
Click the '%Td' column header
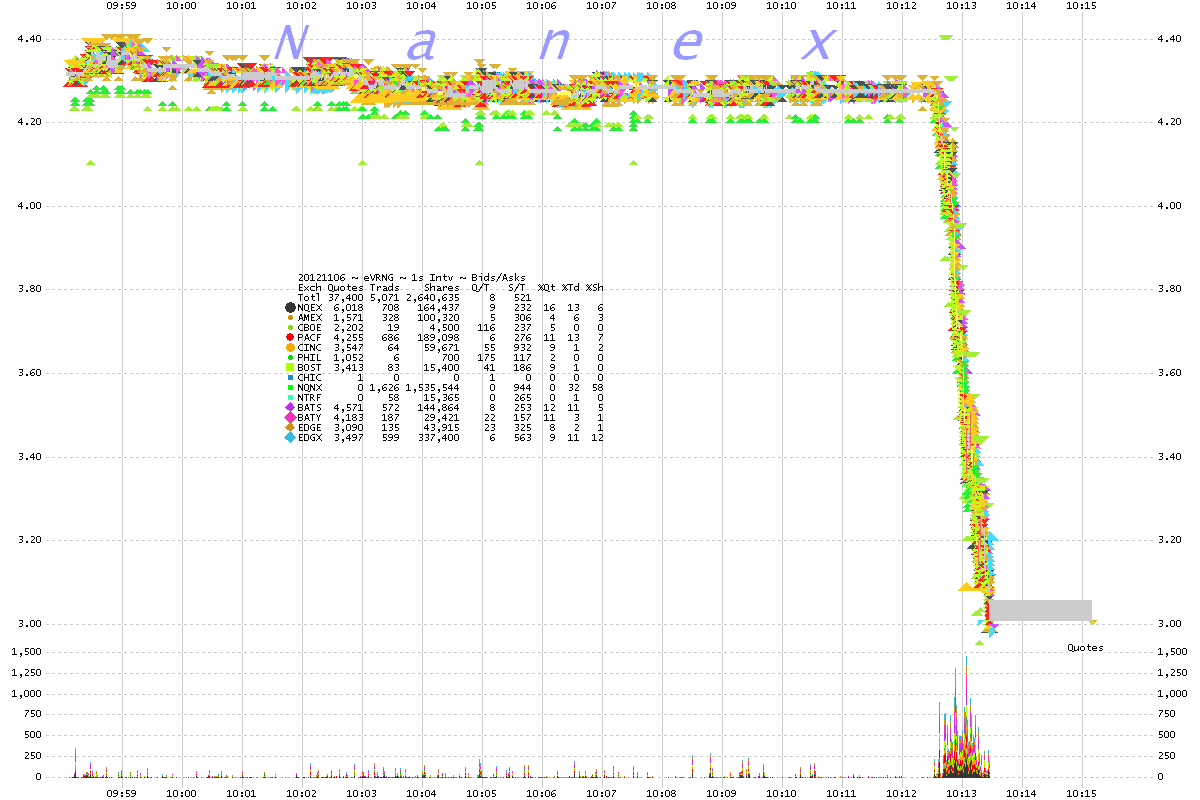coord(571,287)
